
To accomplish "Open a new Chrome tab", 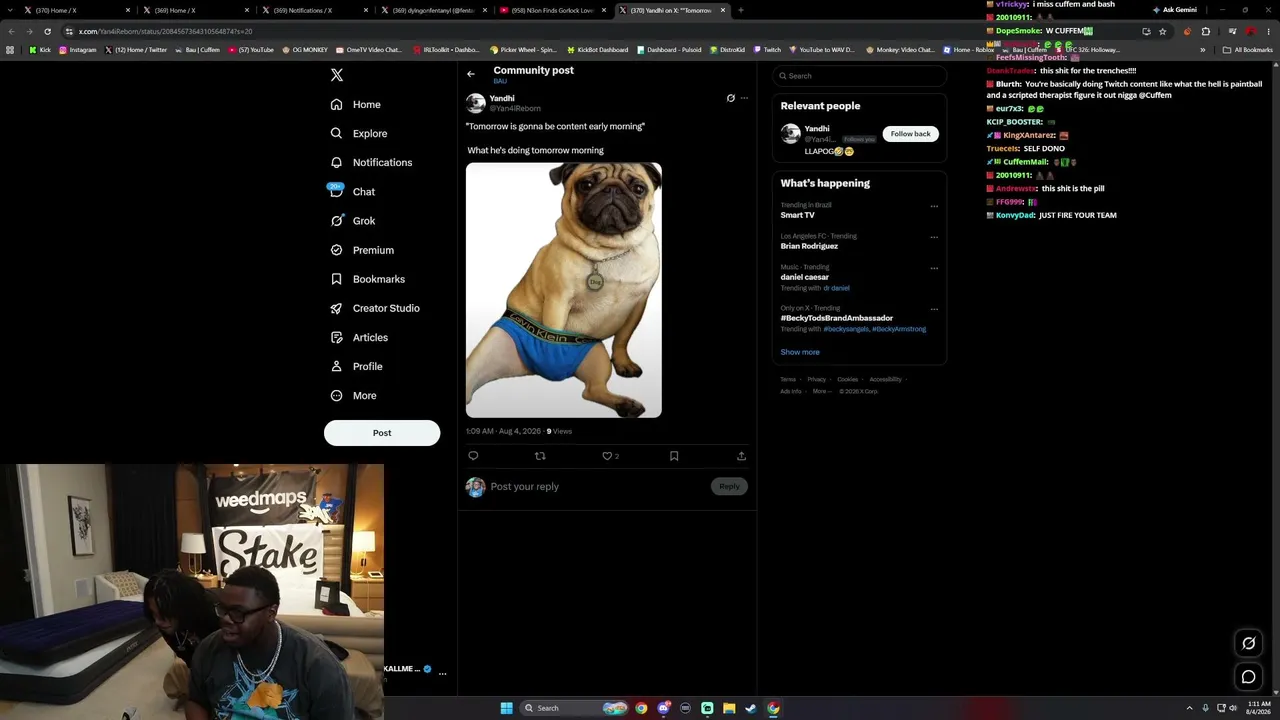I will 741,10.
